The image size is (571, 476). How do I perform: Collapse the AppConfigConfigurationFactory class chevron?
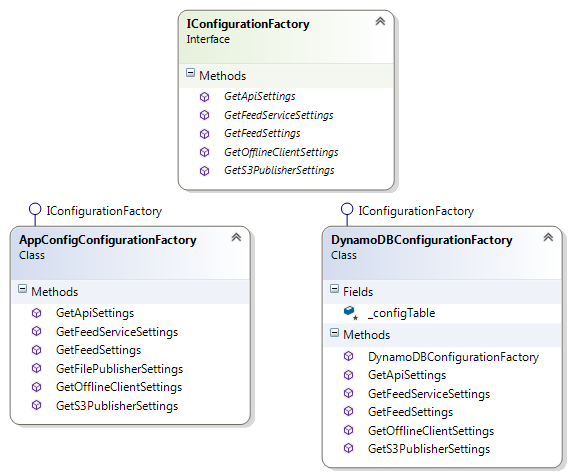click(x=236, y=237)
